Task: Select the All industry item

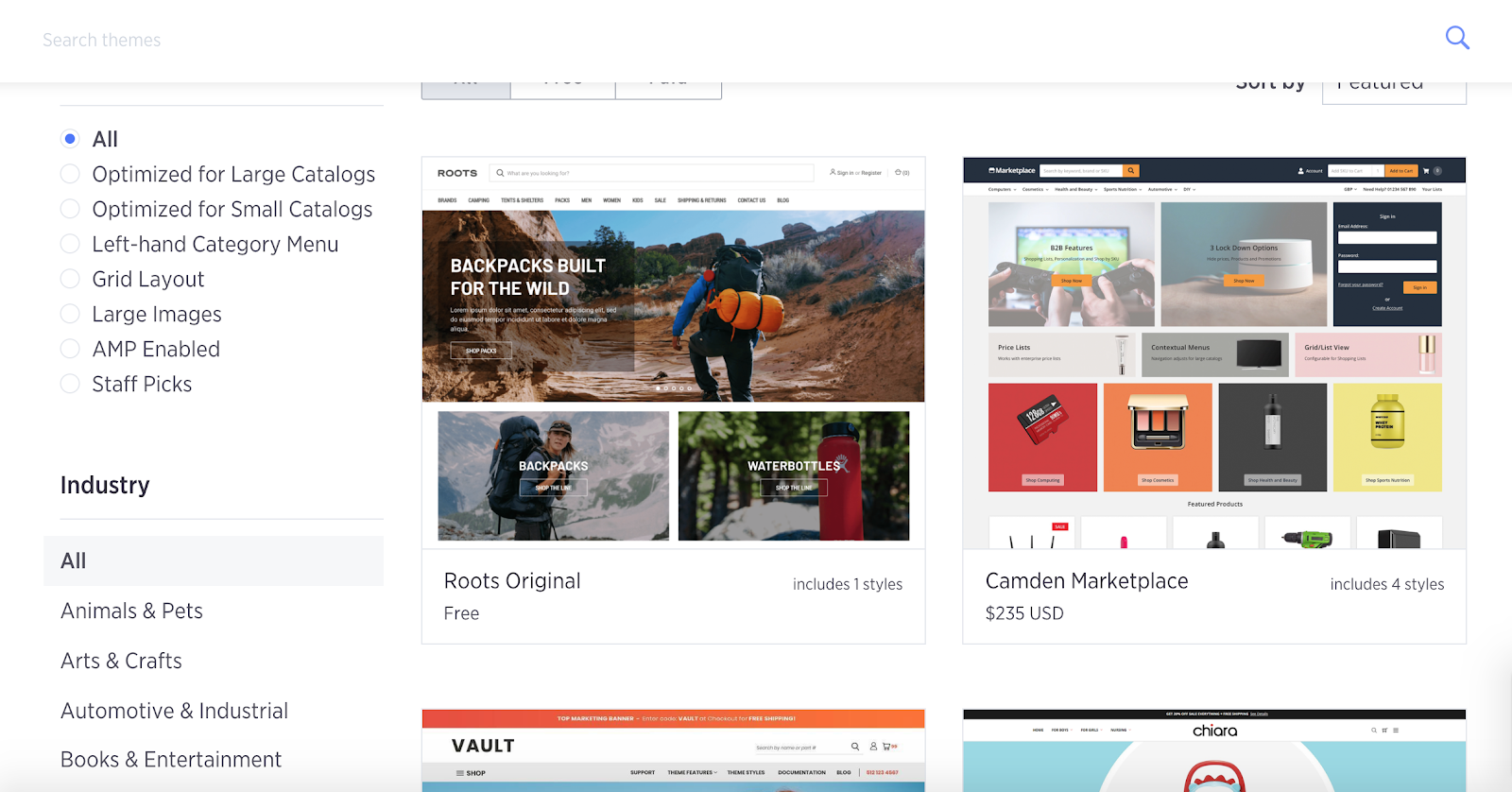Action: 214,560
